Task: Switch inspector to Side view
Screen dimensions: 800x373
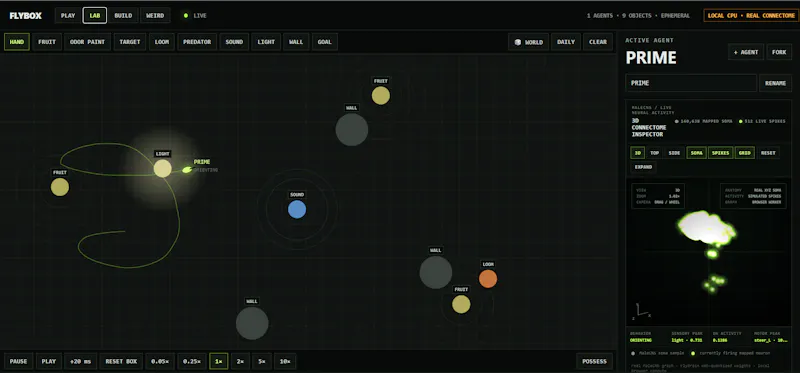Action: click(x=674, y=153)
